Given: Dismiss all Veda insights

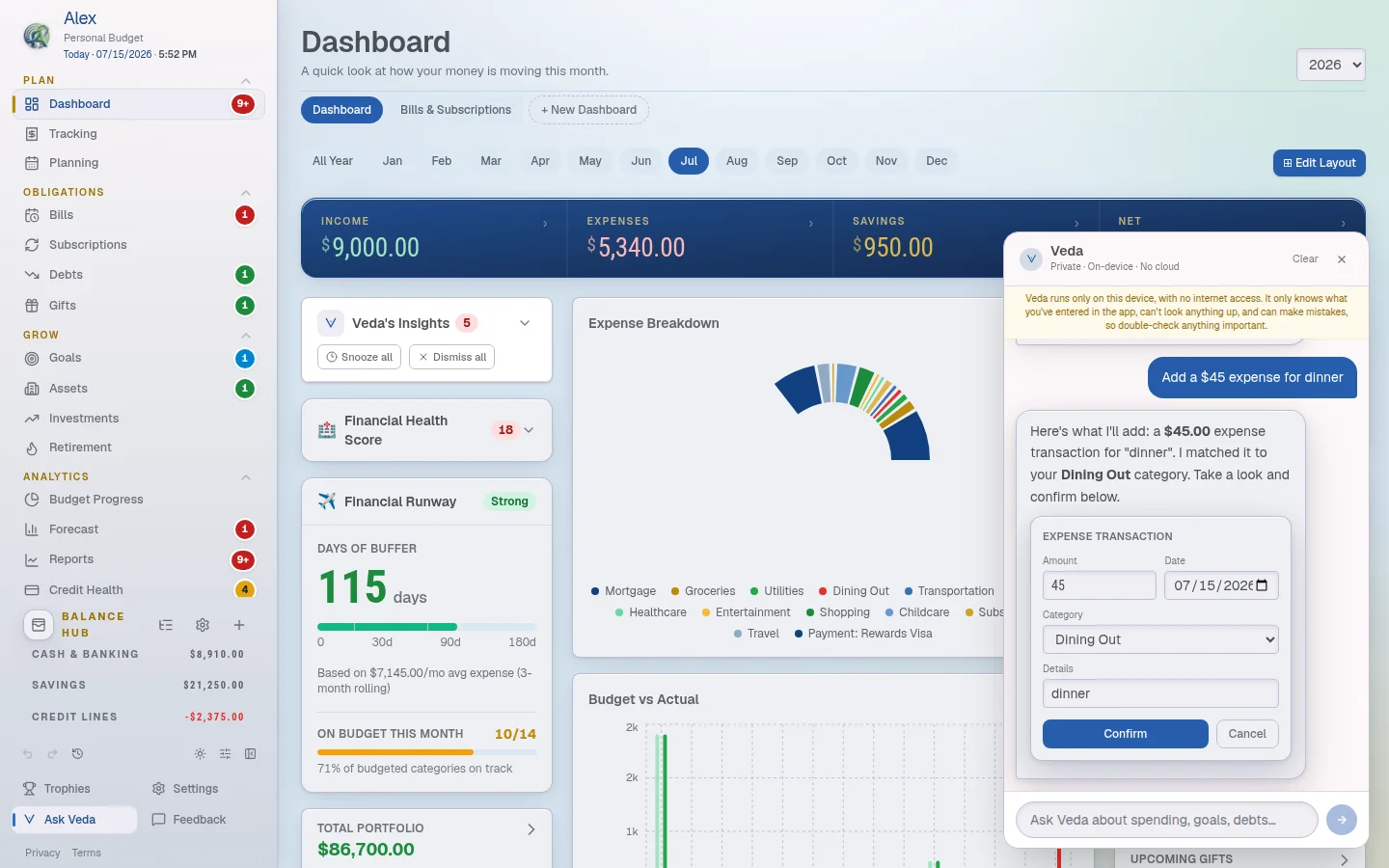Looking at the screenshot, I should click(x=452, y=357).
